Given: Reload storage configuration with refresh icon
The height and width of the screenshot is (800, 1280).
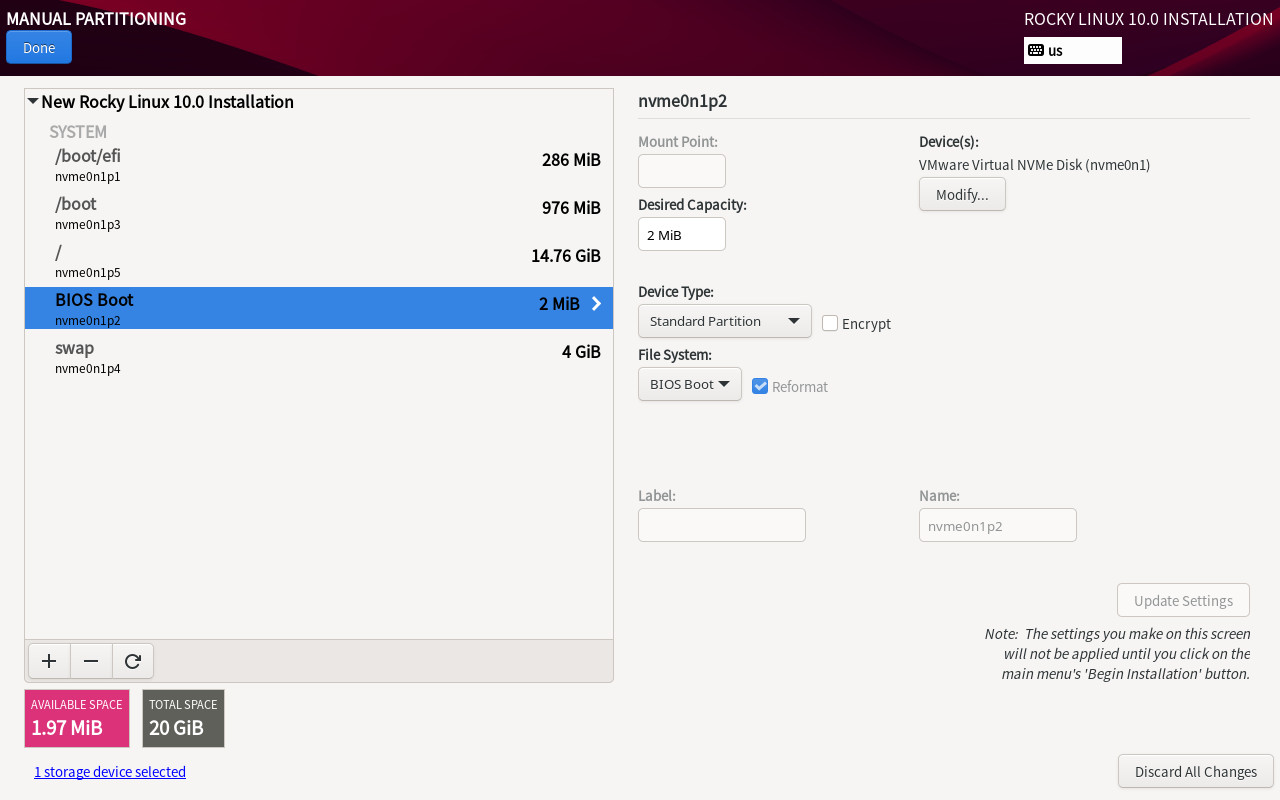Looking at the screenshot, I should click(133, 661).
